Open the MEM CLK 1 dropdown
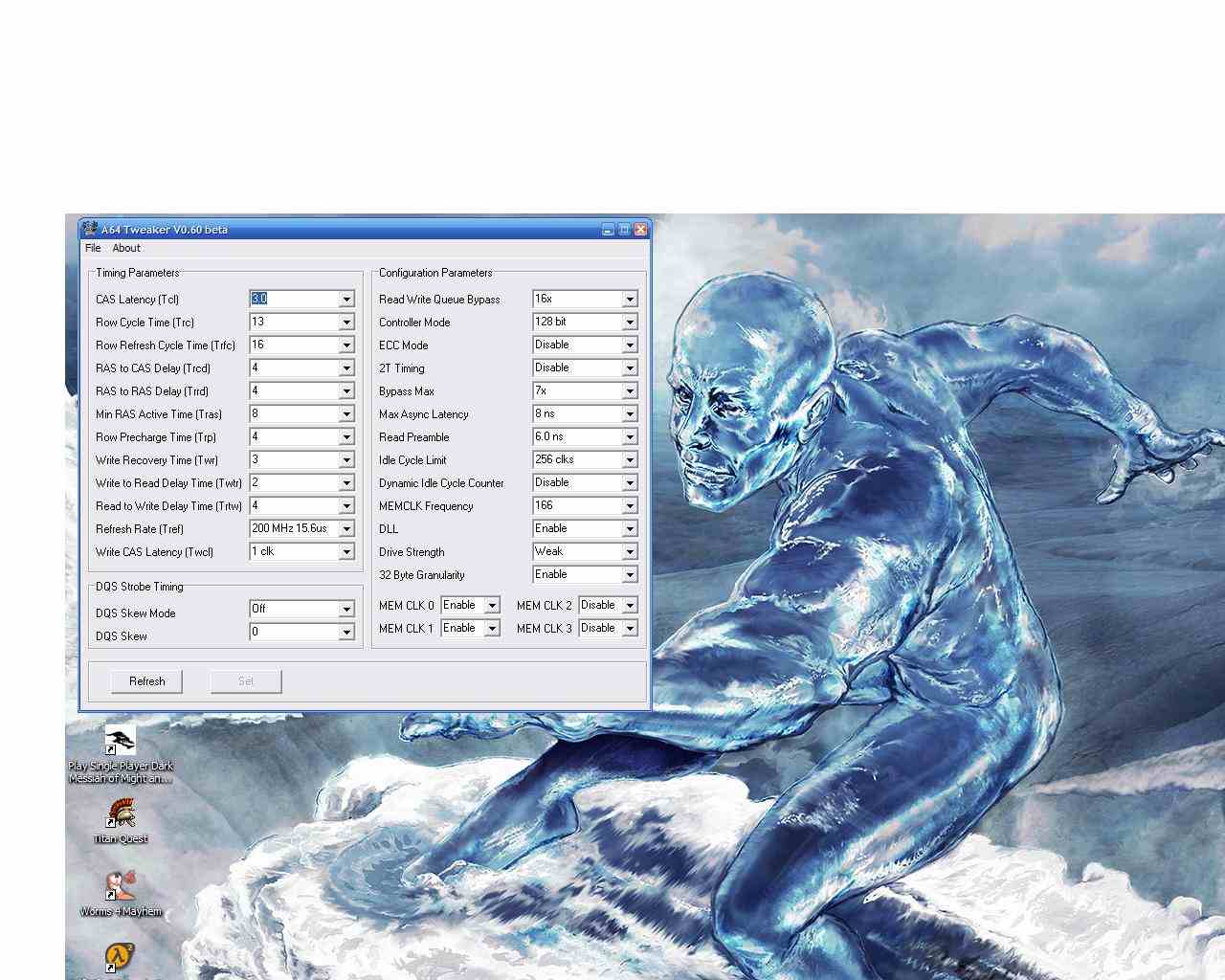1225x980 pixels. tap(492, 629)
